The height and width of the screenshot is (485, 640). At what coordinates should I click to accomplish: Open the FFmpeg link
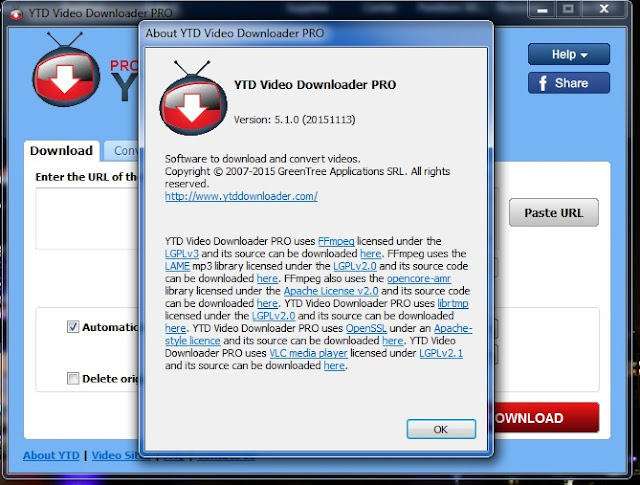tap(336, 241)
